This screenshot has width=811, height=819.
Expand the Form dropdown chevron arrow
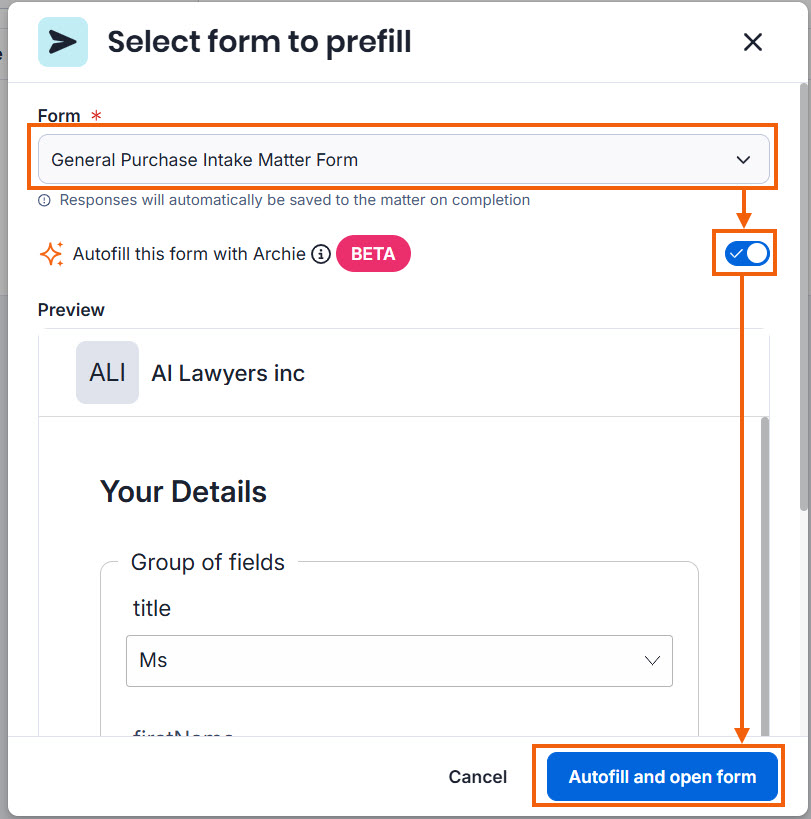tap(743, 160)
